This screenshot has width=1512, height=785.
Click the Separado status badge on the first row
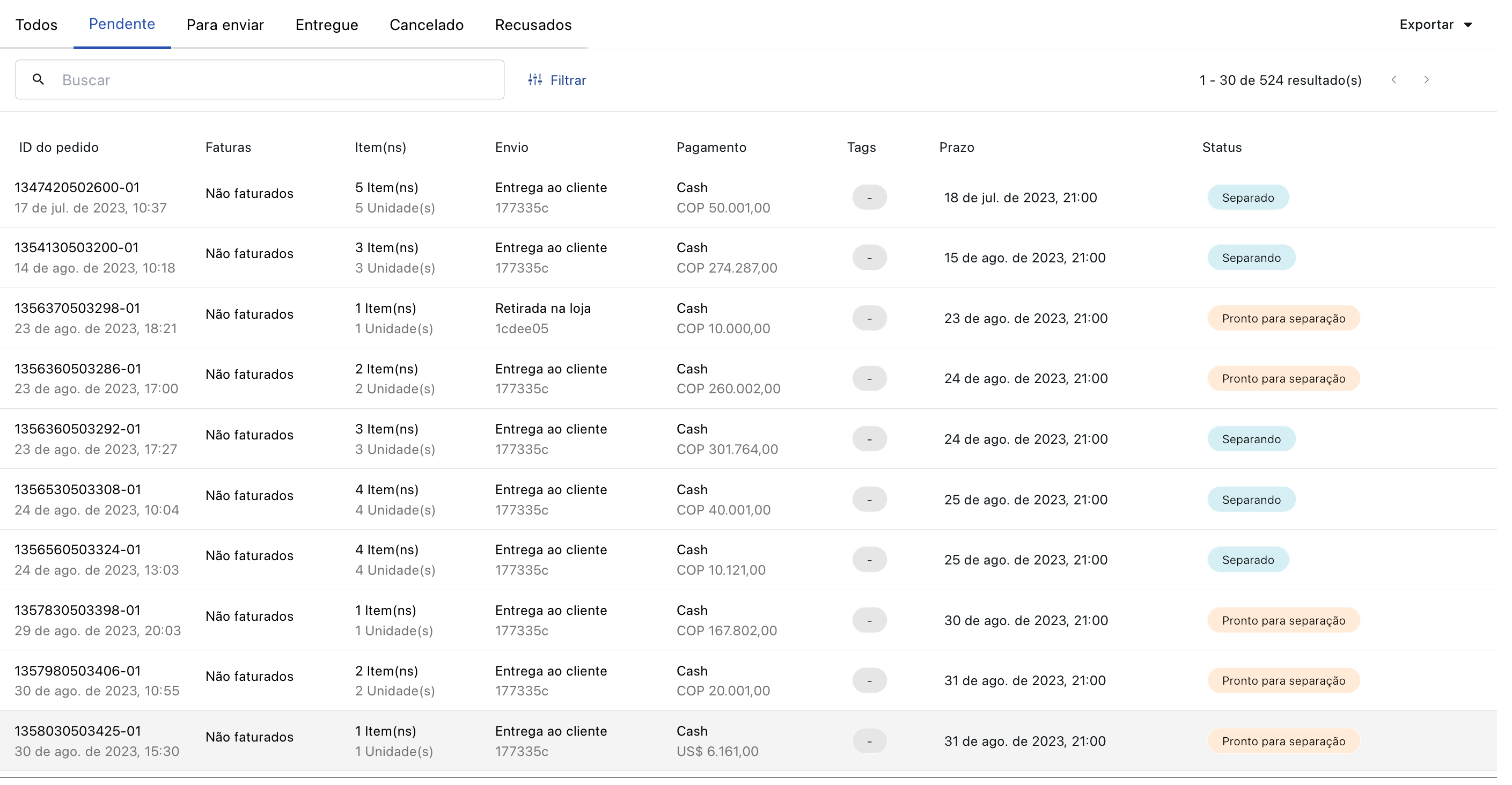click(1248, 197)
